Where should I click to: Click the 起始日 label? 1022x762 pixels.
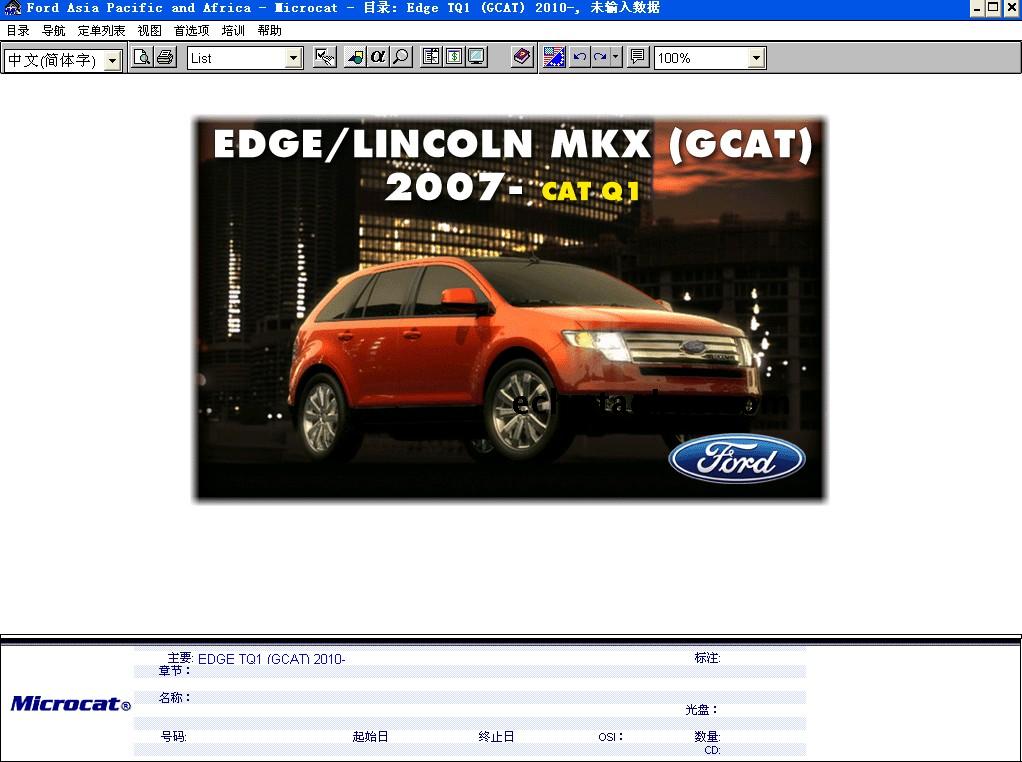(x=370, y=737)
